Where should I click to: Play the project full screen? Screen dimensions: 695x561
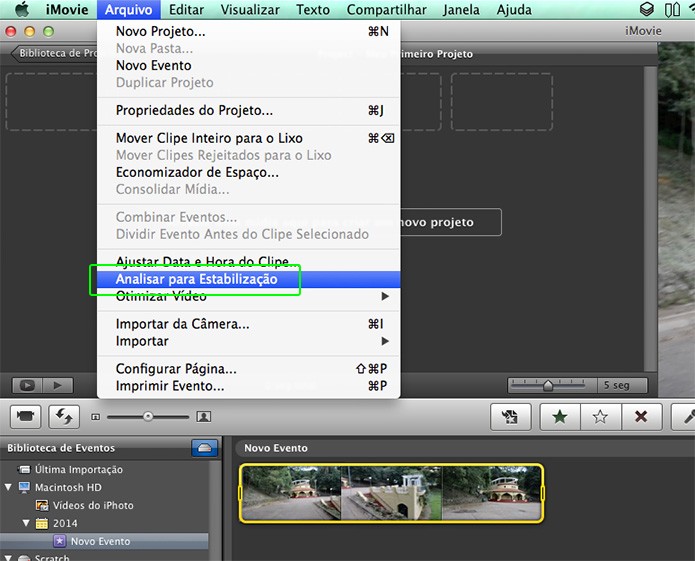click(27, 386)
